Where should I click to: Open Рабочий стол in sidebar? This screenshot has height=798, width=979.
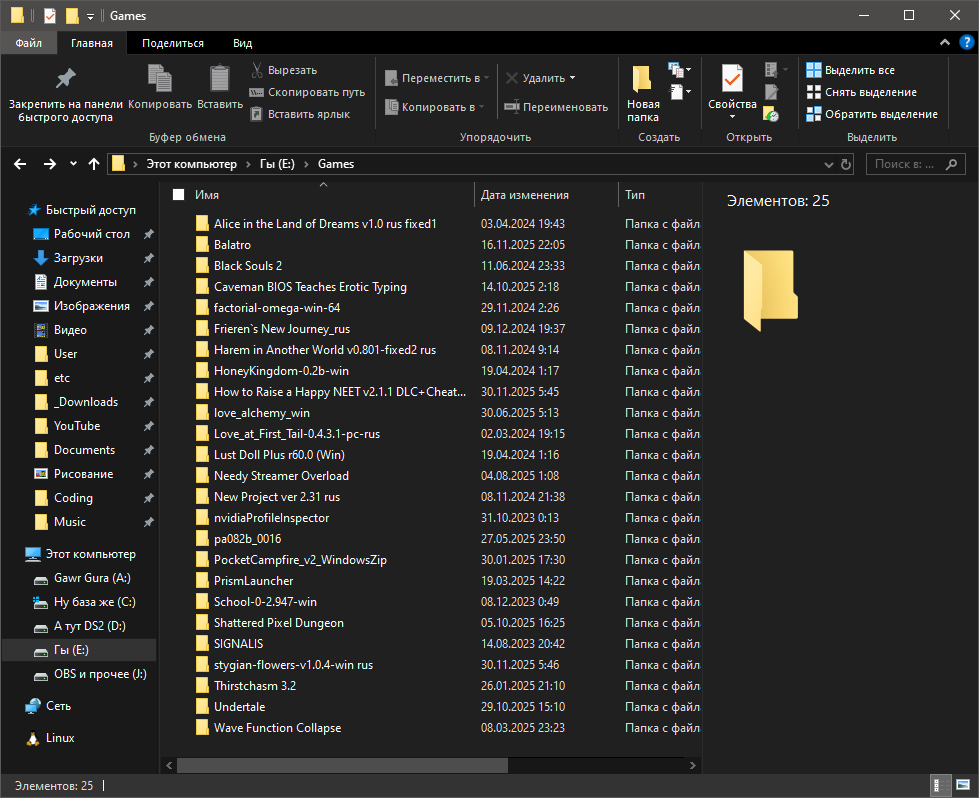tap(82, 234)
